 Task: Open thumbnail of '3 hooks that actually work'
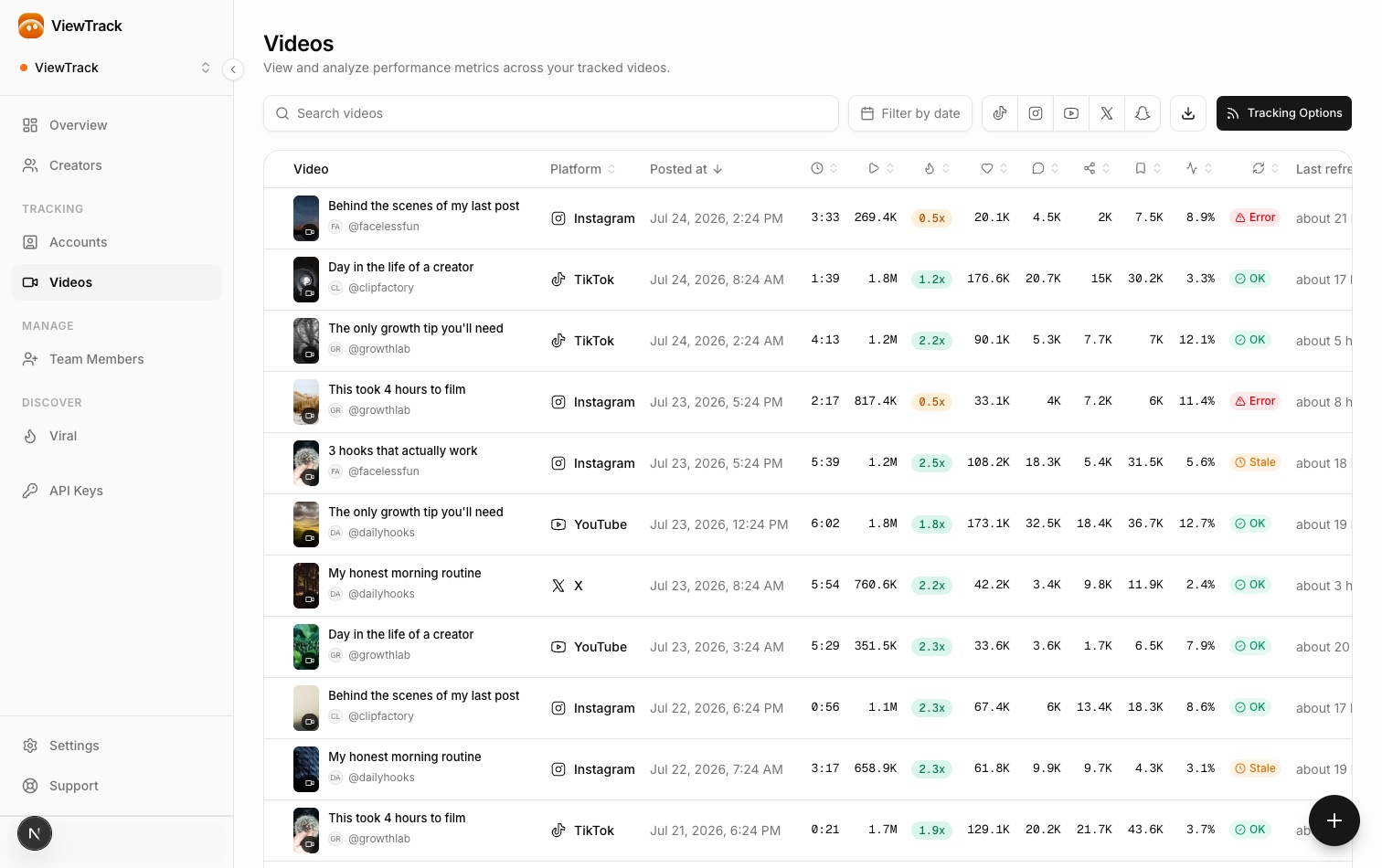[x=306, y=463]
